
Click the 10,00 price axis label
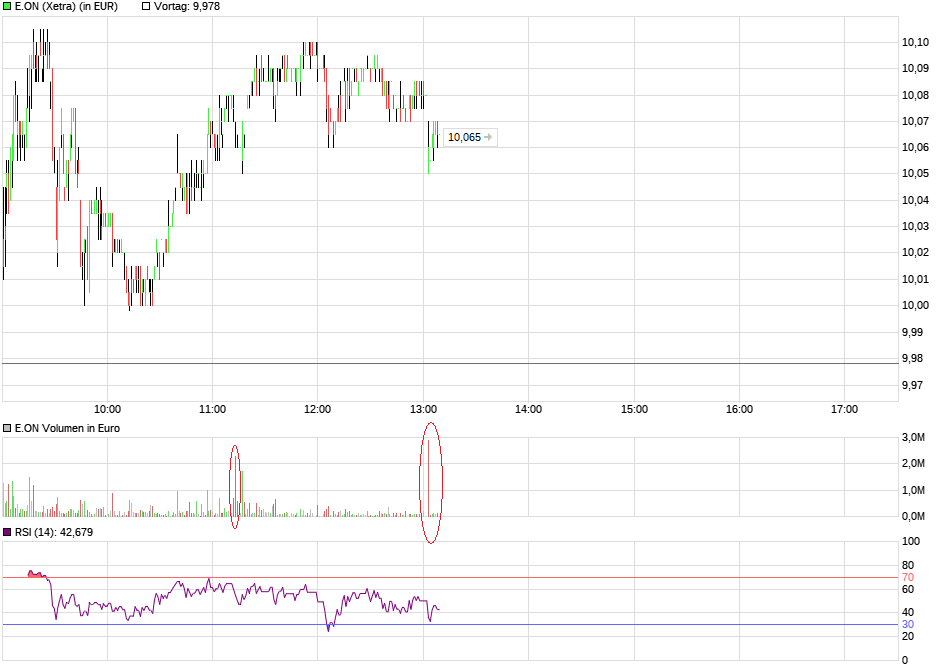click(x=915, y=306)
